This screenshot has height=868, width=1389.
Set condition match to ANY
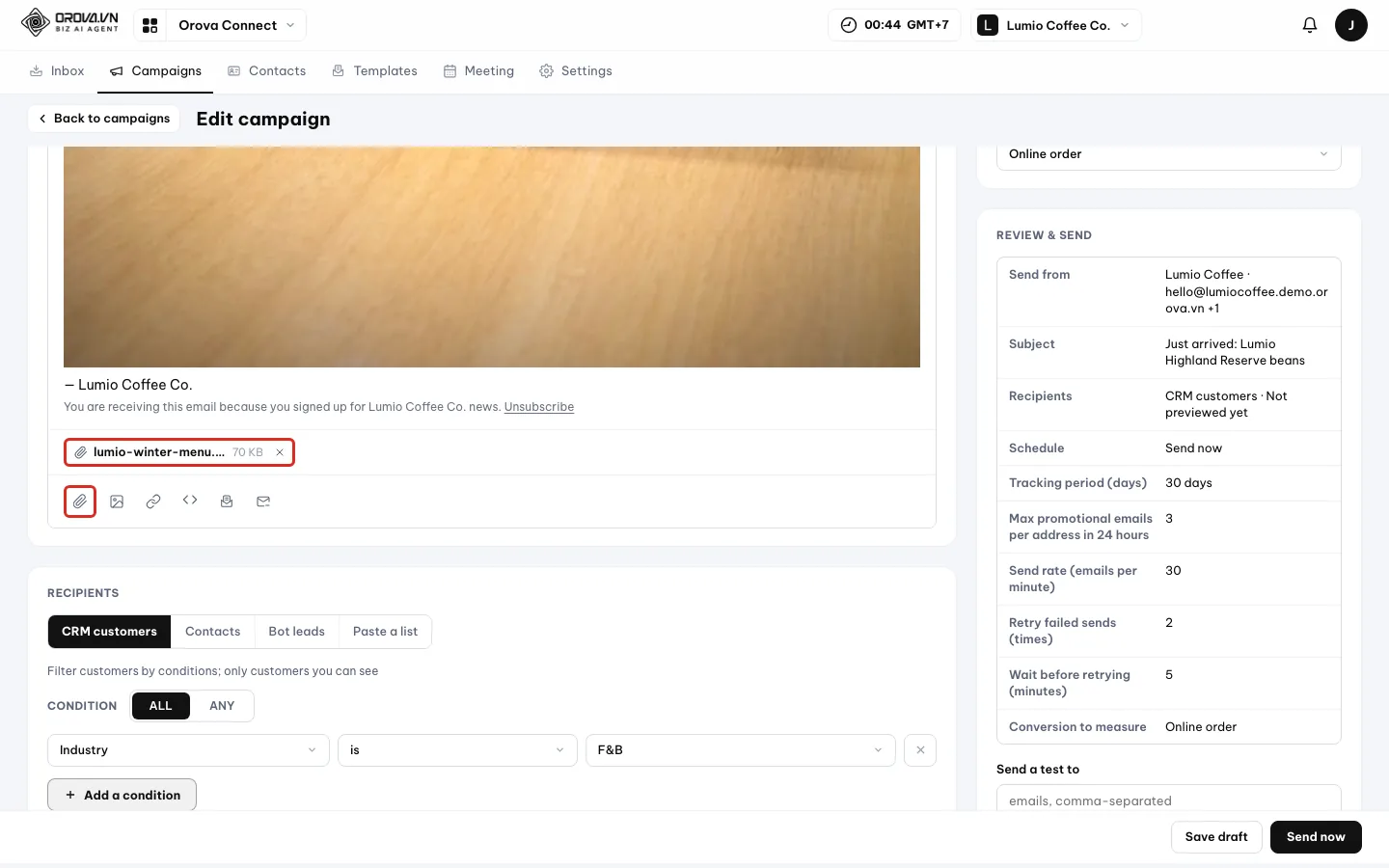222,706
